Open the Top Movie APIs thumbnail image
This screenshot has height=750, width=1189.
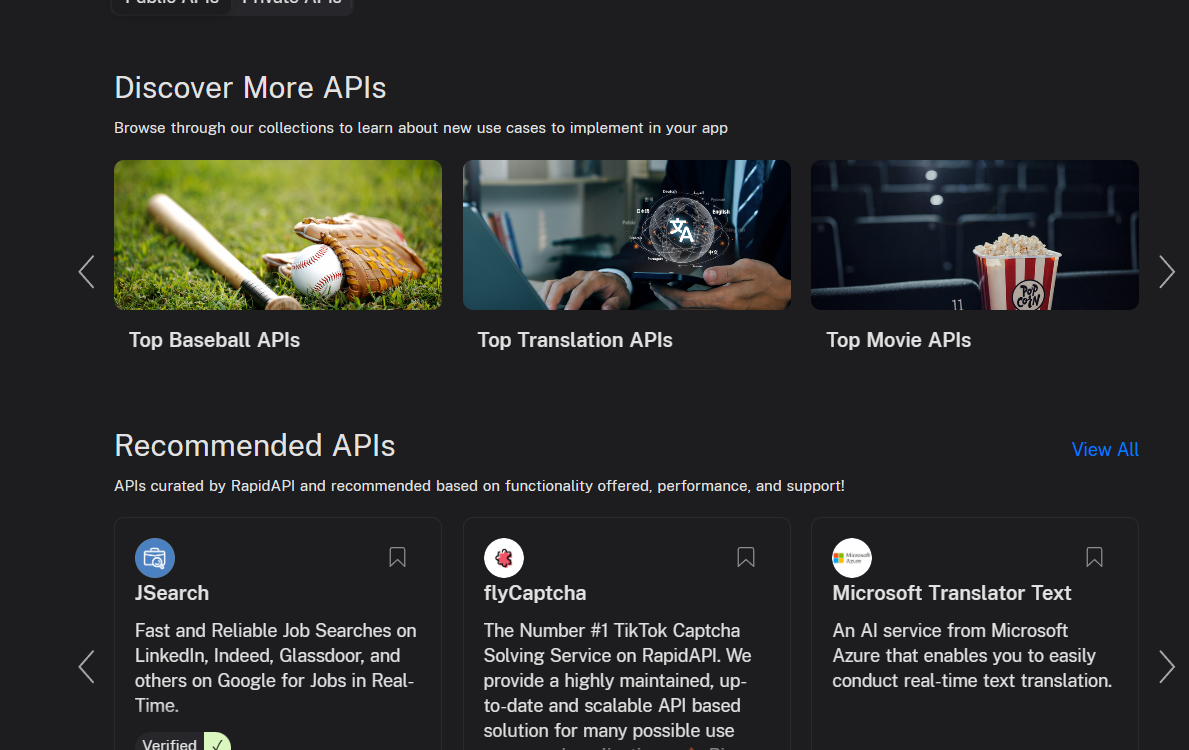[974, 234]
